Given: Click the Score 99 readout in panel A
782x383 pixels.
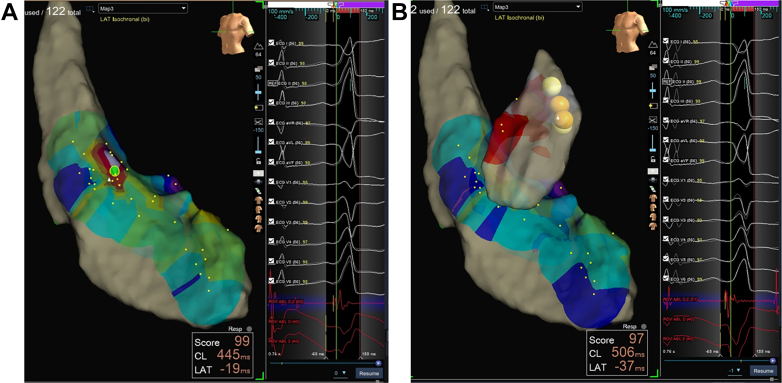Looking at the screenshot, I should click(x=221, y=342).
